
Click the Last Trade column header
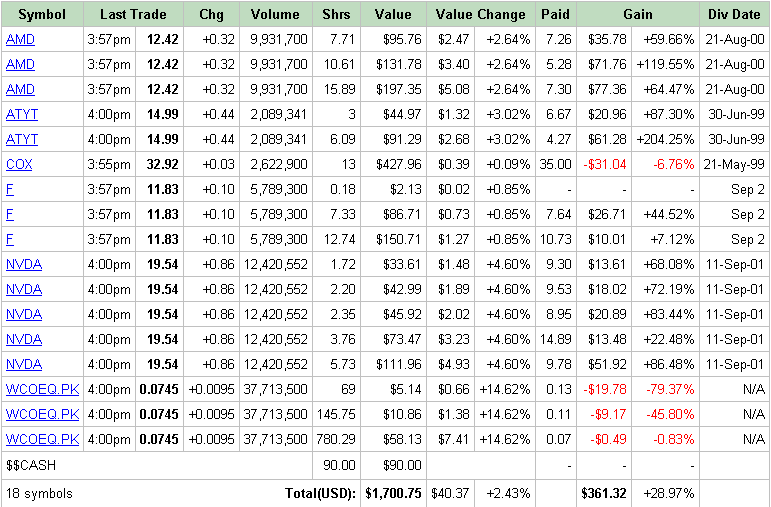(x=133, y=14)
